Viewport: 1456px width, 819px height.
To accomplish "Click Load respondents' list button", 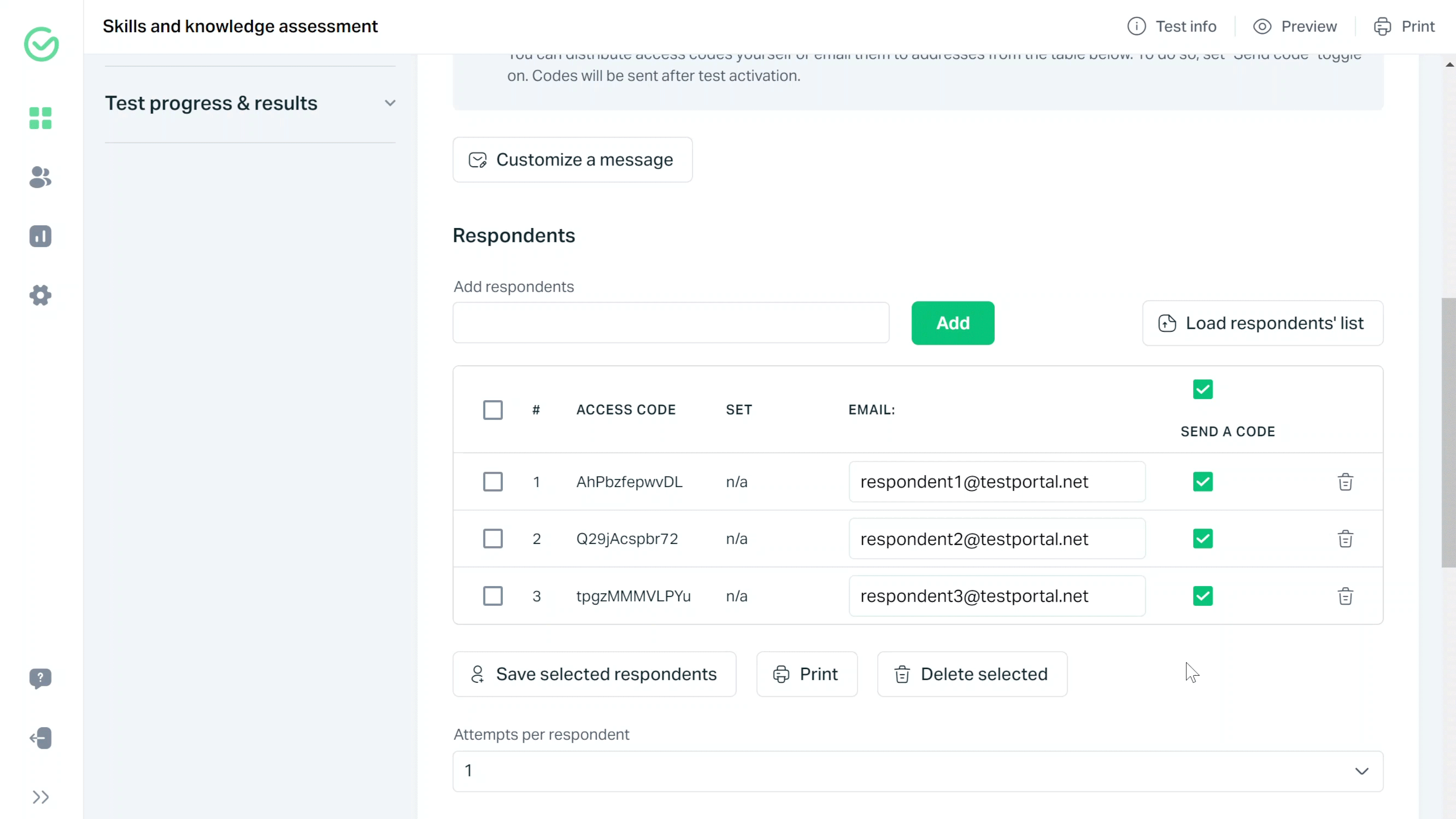I will coord(1262,323).
